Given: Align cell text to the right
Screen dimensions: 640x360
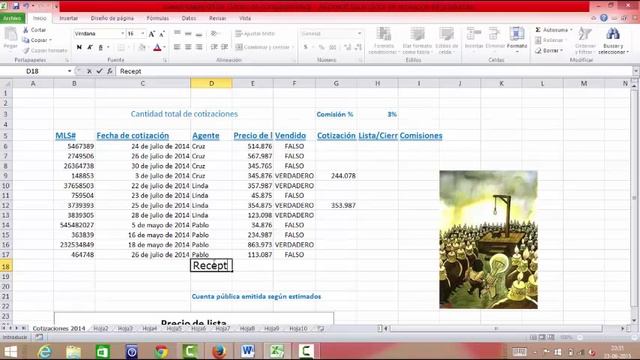Looking at the screenshot, I should click(199, 47).
